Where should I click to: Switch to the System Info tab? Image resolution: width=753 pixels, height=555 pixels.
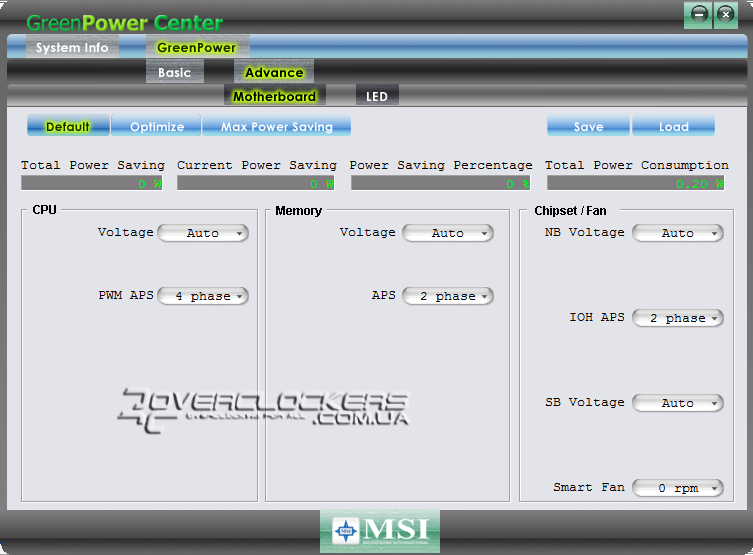[72, 48]
